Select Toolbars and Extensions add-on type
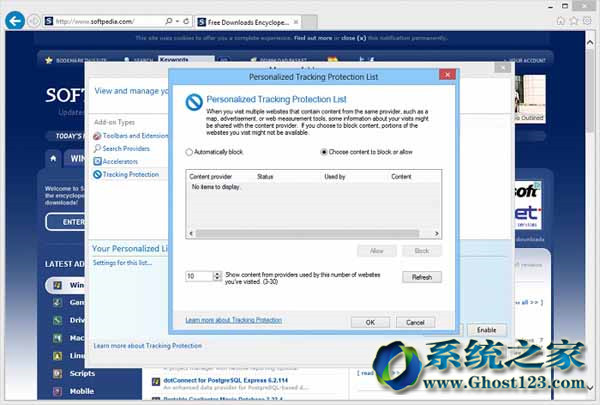 coord(130,136)
